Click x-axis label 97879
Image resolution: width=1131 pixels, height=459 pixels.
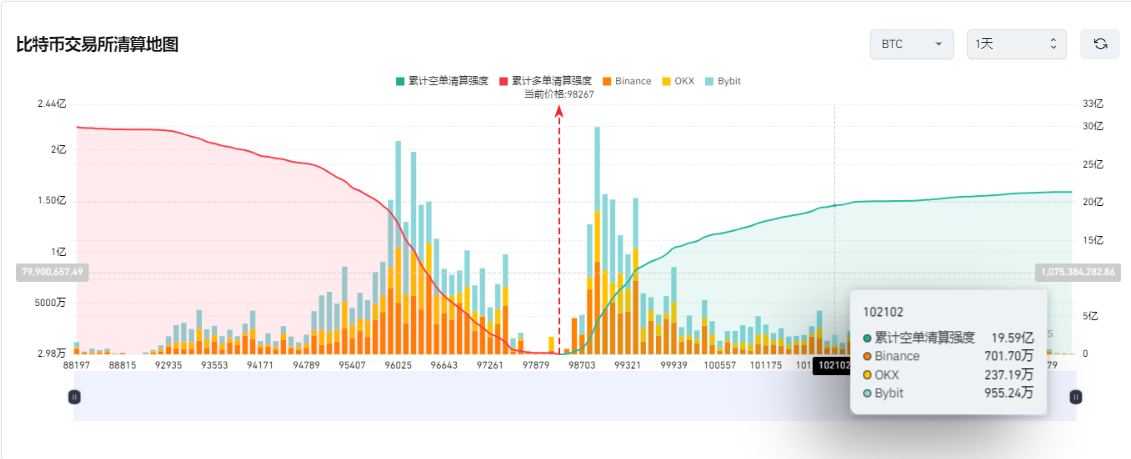click(x=535, y=366)
